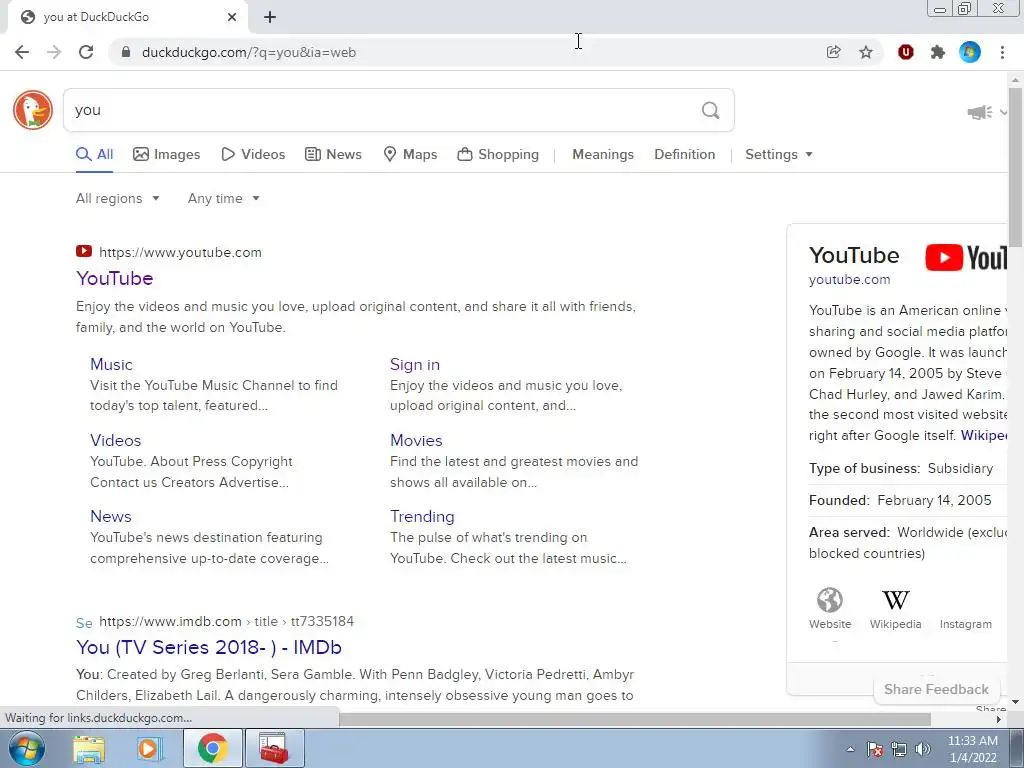Switch to the Shopping tab

coord(498,154)
